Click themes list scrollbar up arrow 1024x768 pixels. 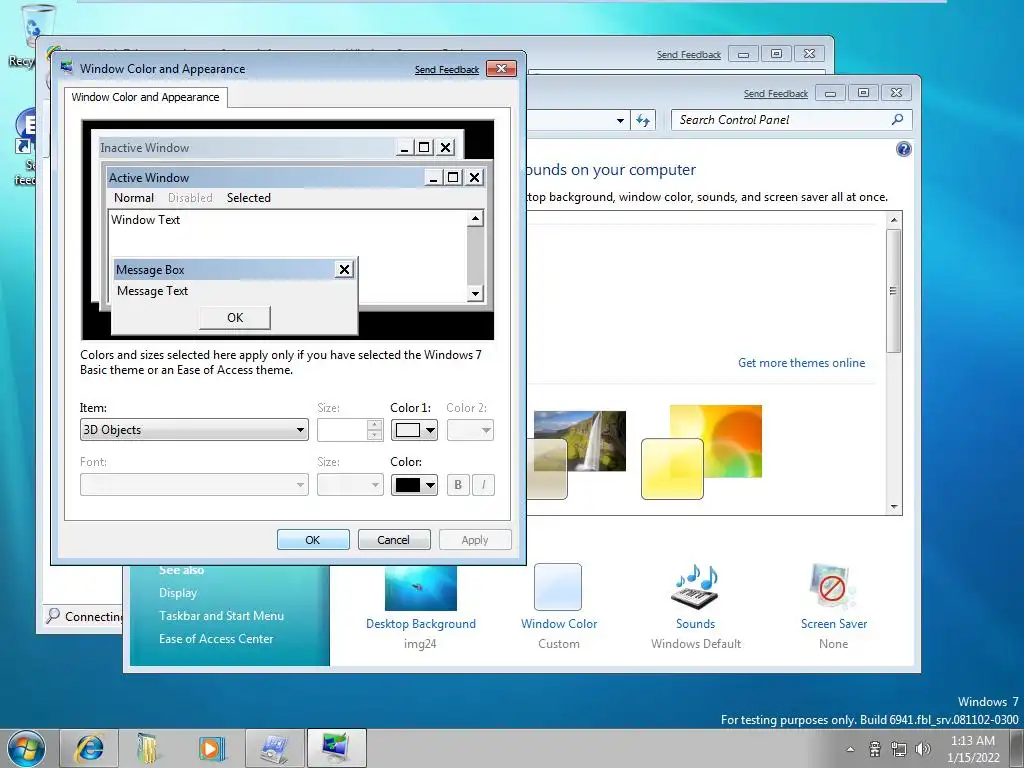coord(893,220)
